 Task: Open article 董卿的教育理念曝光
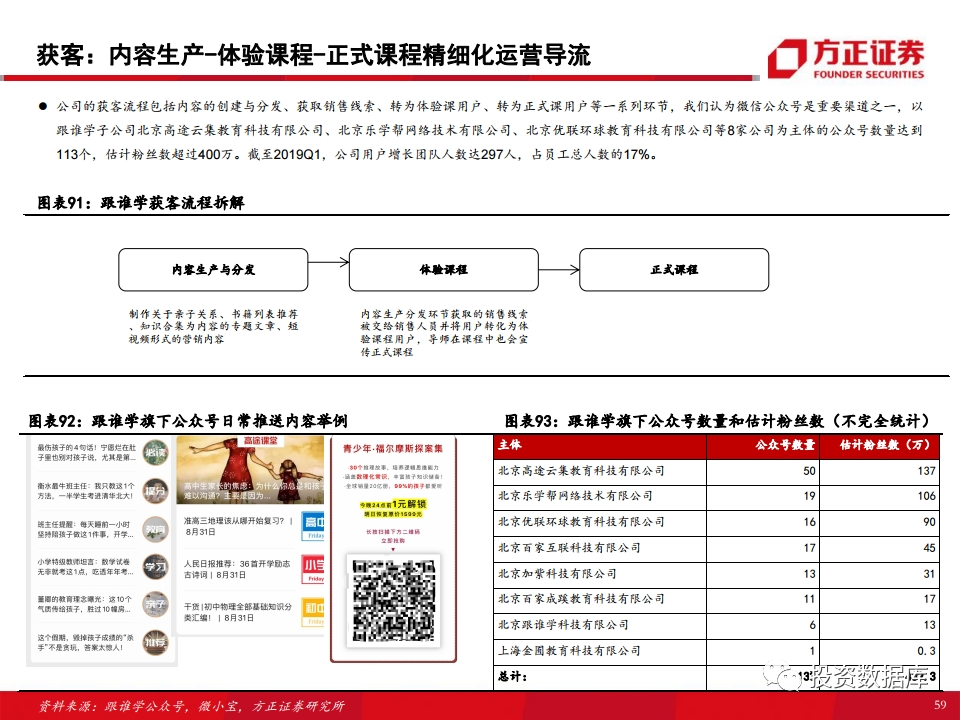coord(86,604)
